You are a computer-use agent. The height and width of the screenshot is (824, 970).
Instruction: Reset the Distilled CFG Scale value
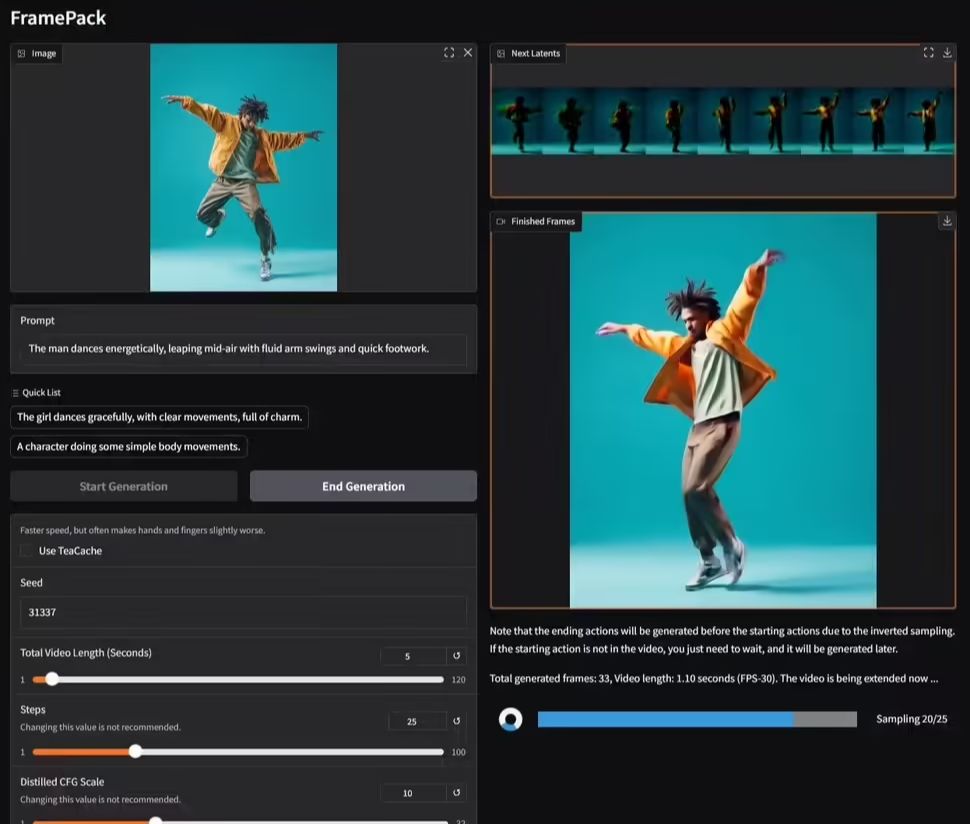coord(456,792)
